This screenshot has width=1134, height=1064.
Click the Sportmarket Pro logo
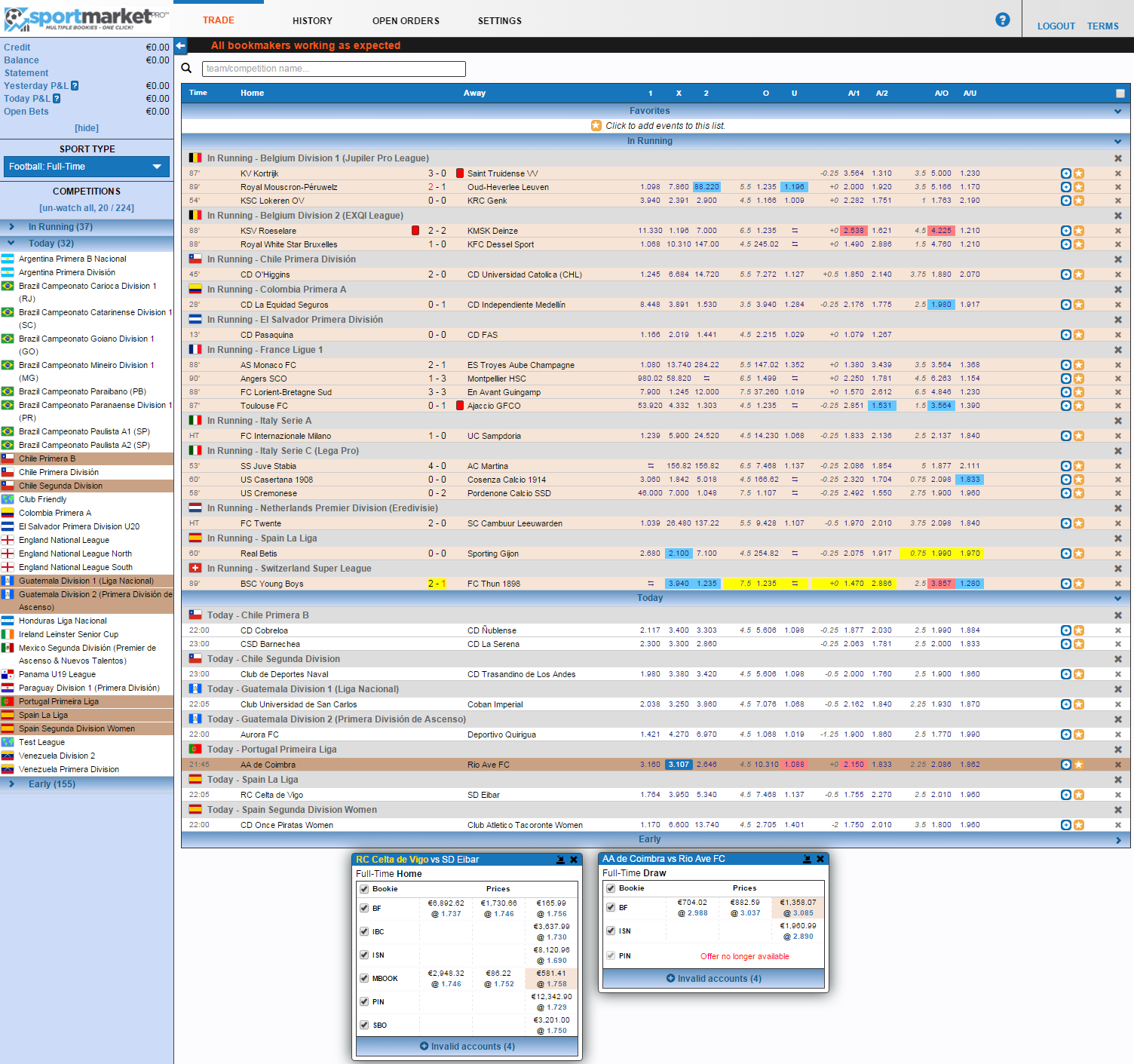tap(85, 18)
